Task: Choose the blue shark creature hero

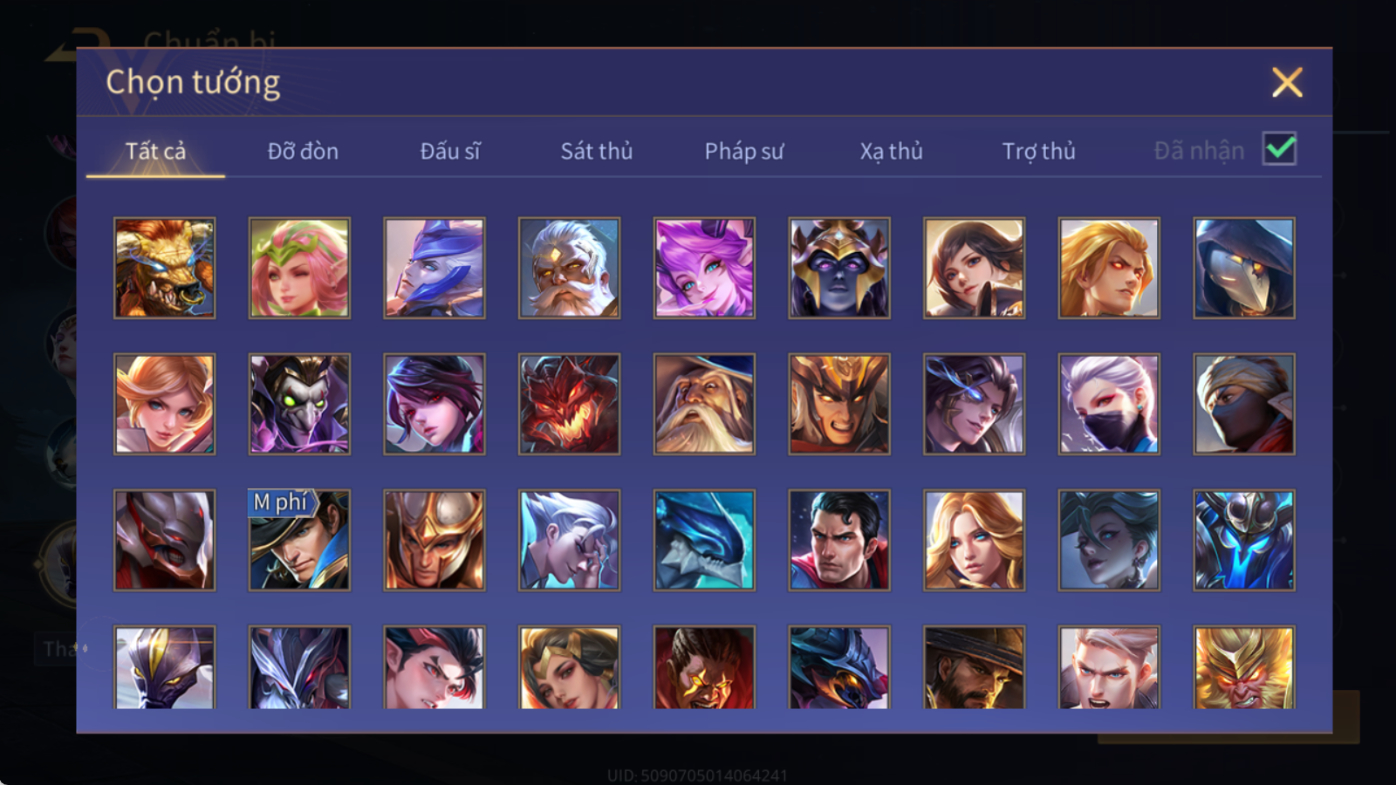Action: point(704,540)
